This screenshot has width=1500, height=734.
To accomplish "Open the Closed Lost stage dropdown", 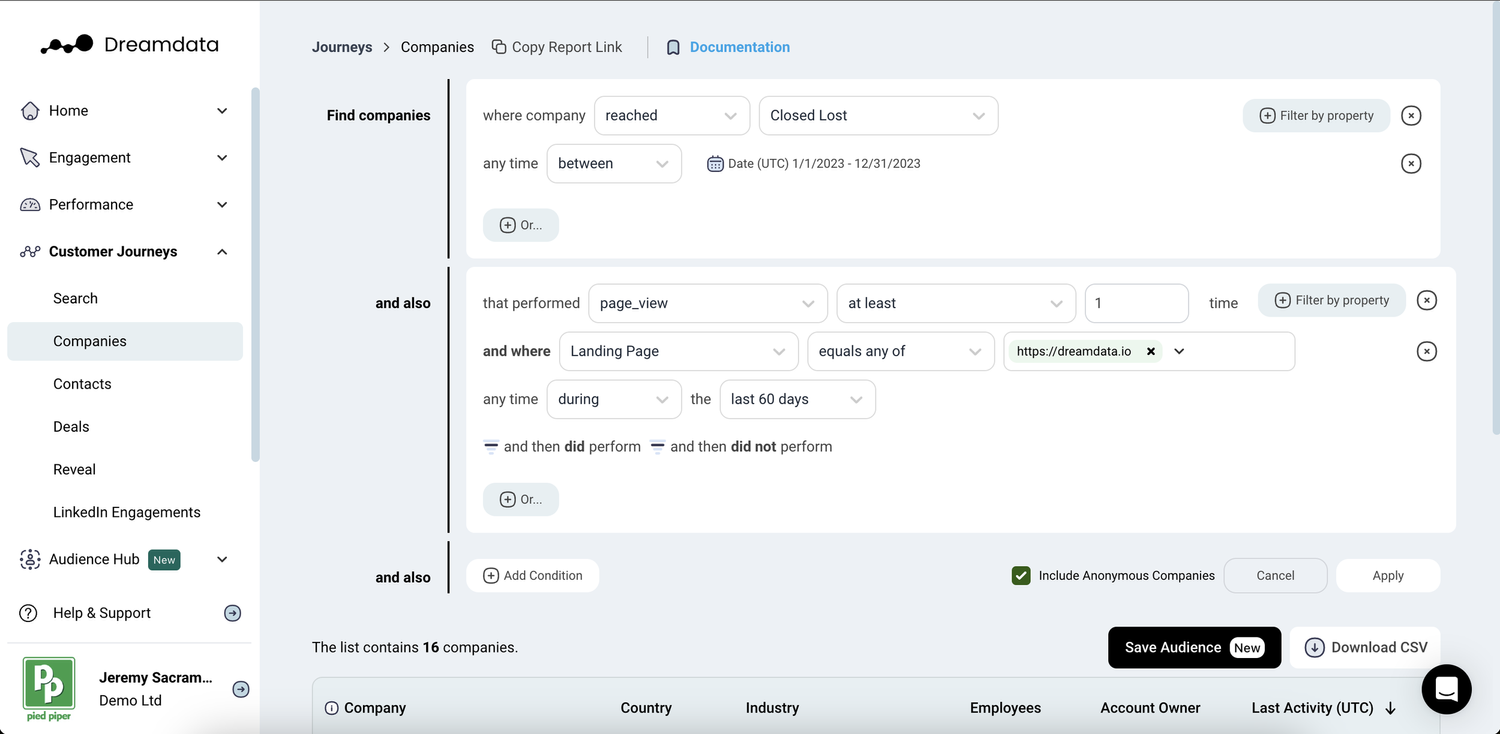I will click(879, 116).
